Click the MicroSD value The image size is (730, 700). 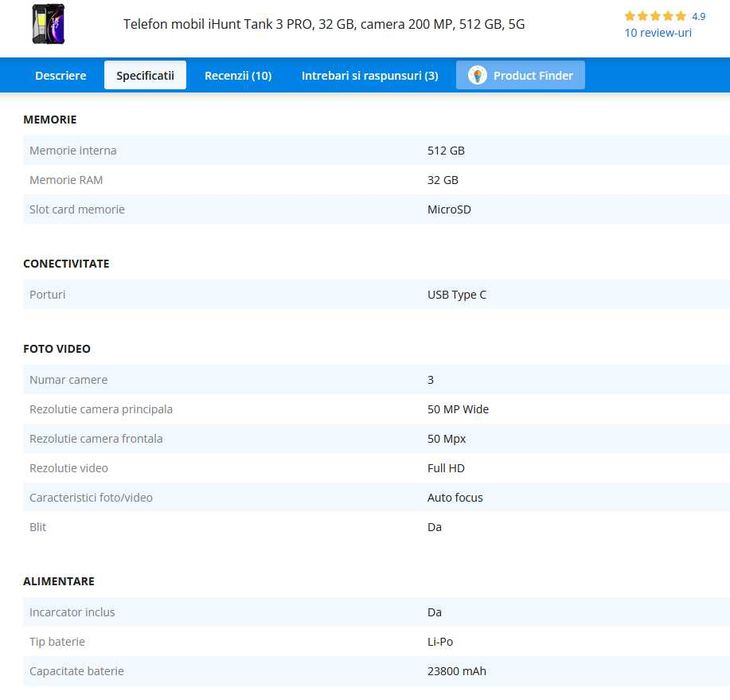449,209
